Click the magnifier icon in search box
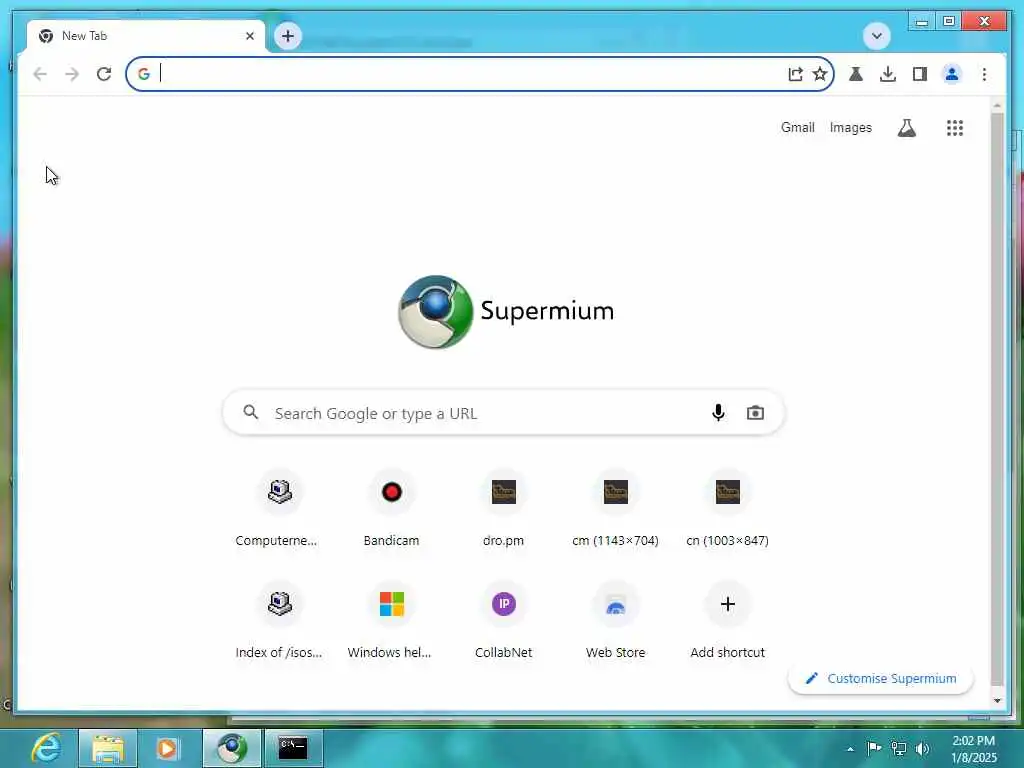 point(251,412)
